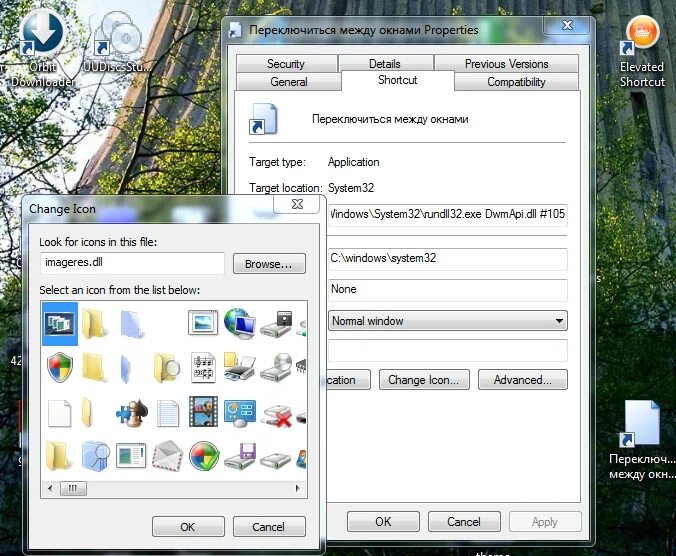The height and width of the screenshot is (556, 676).
Task: Select the program window icon
Action: [x=131, y=456]
